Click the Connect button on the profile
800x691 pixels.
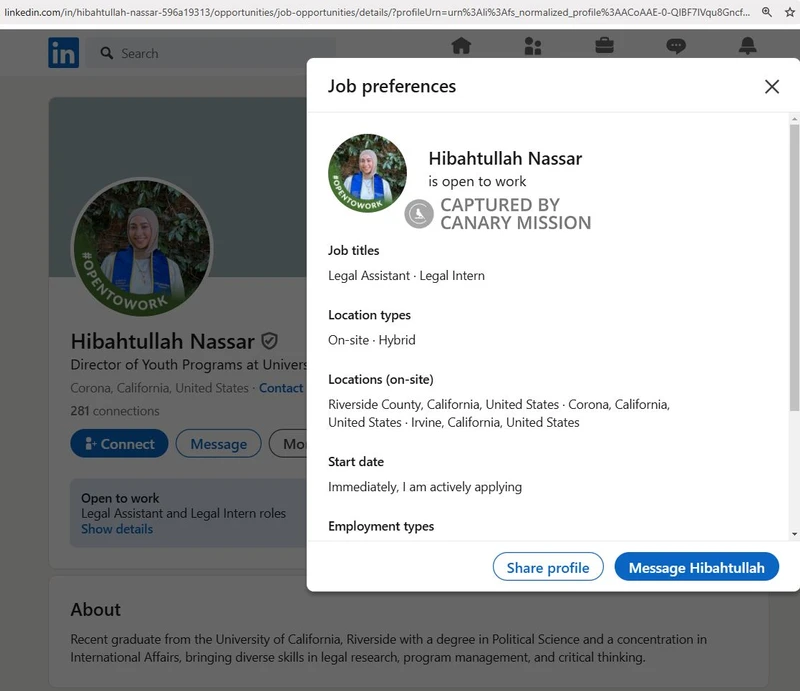(x=119, y=443)
